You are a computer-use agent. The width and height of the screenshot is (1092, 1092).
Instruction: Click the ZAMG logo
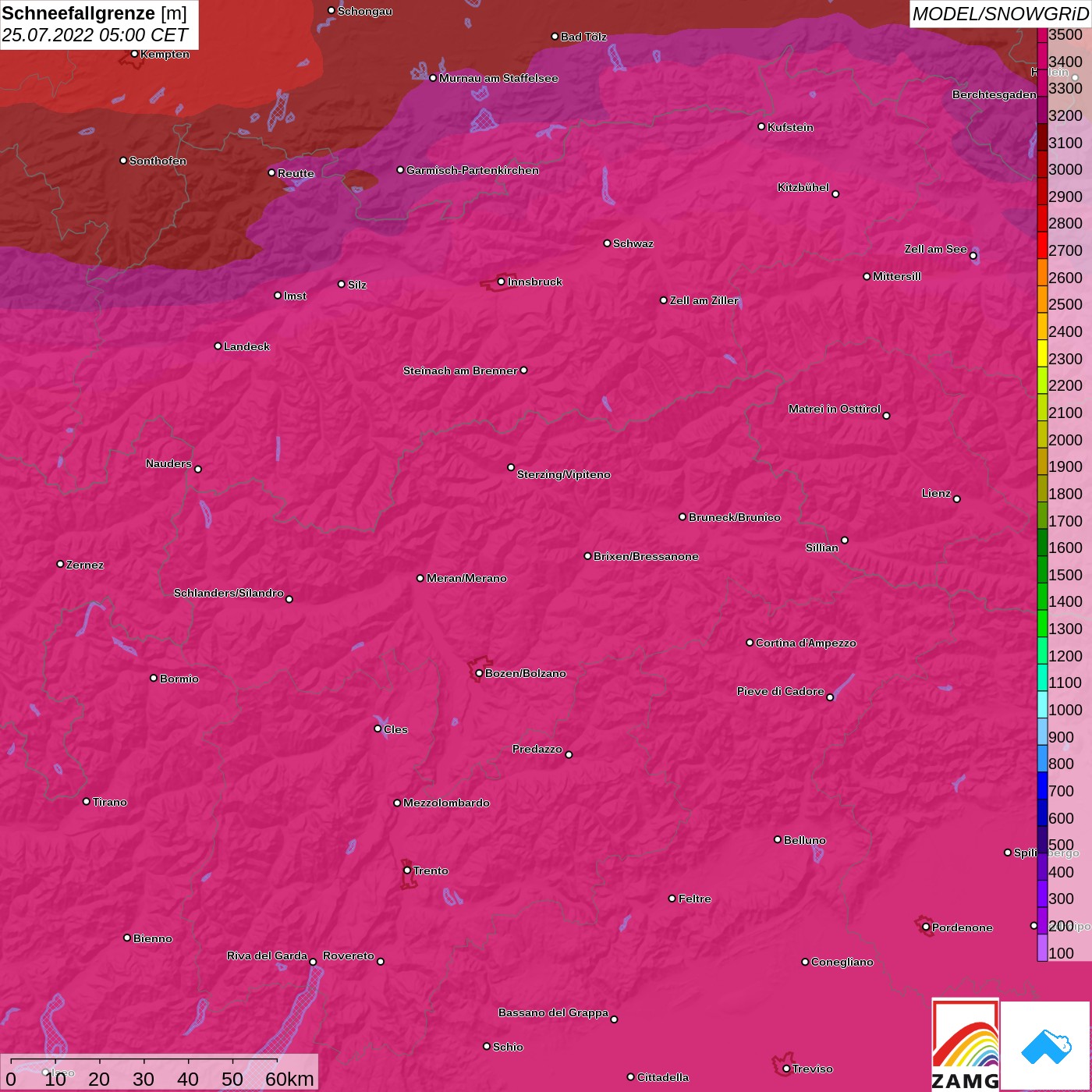click(965, 1045)
